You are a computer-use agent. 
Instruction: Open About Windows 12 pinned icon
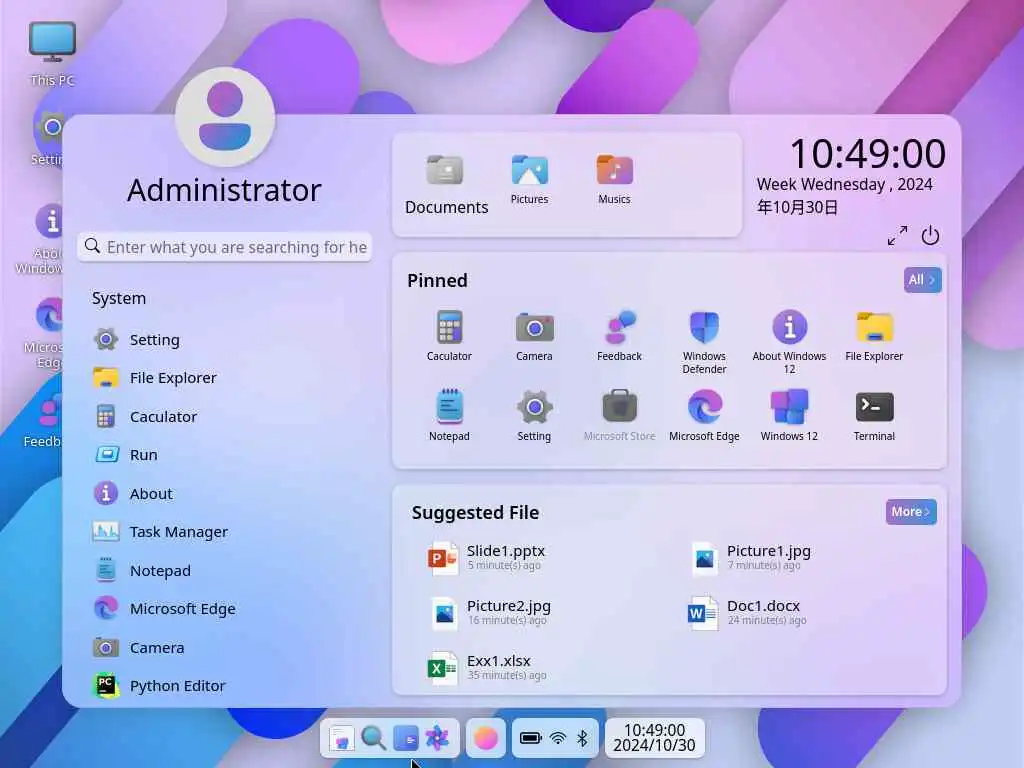[789, 342]
